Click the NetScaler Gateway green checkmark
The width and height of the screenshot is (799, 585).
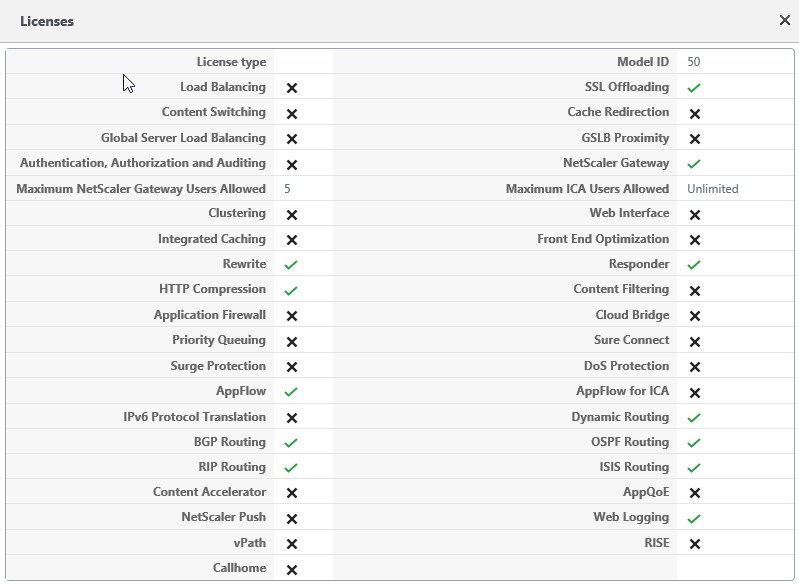(x=694, y=164)
